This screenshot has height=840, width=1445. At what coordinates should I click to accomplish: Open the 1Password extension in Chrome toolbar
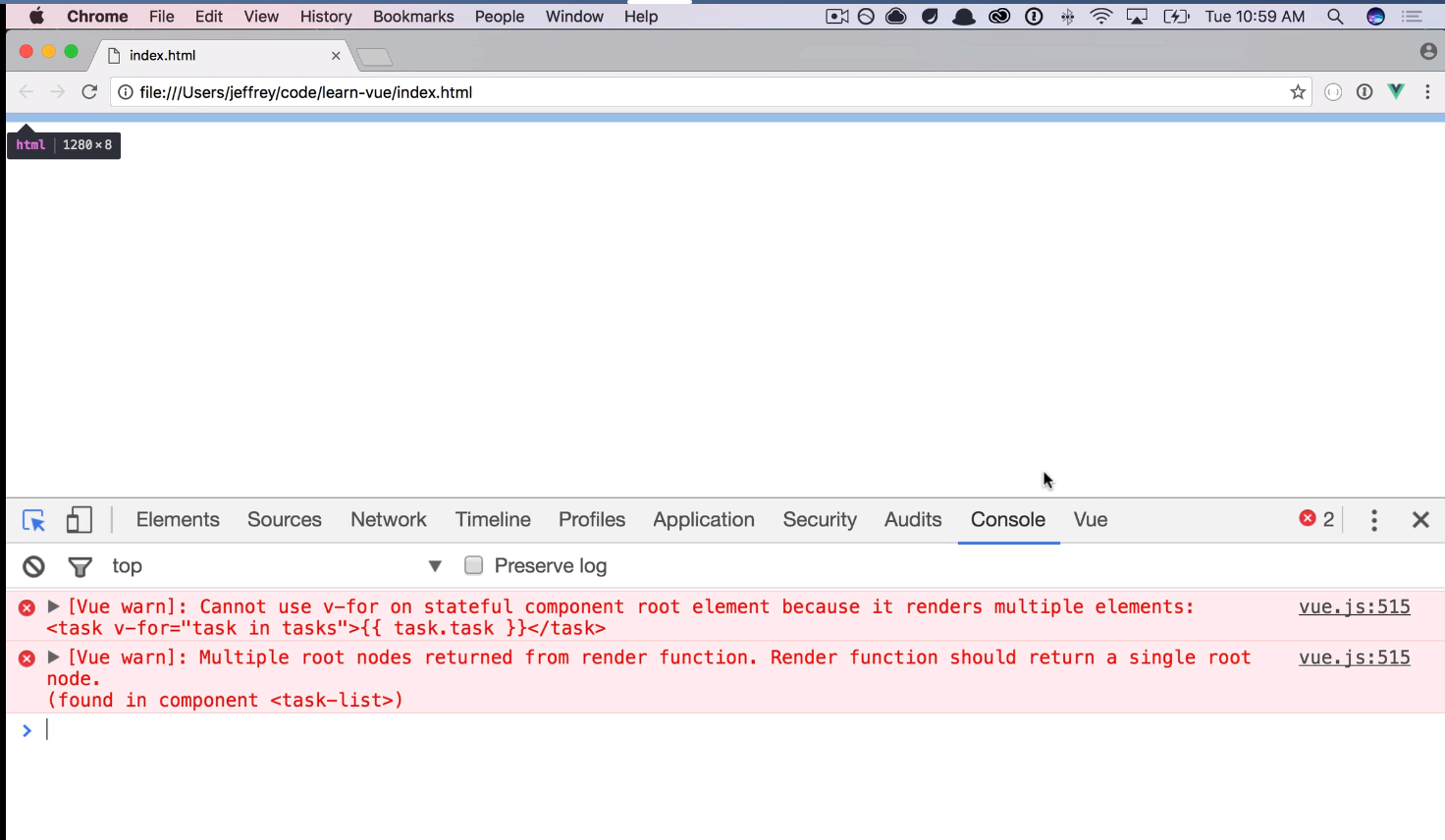point(1365,92)
